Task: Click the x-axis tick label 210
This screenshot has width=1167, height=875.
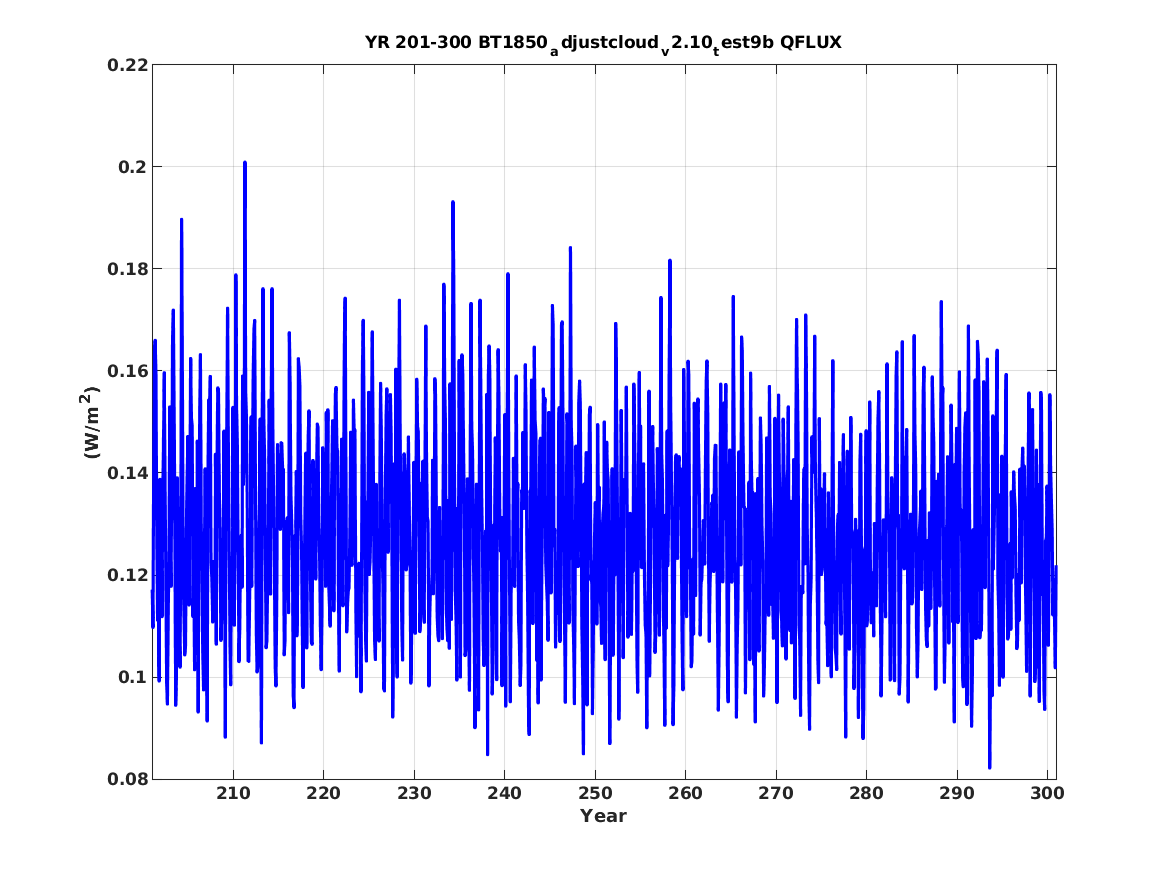Action: pyautogui.click(x=233, y=794)
